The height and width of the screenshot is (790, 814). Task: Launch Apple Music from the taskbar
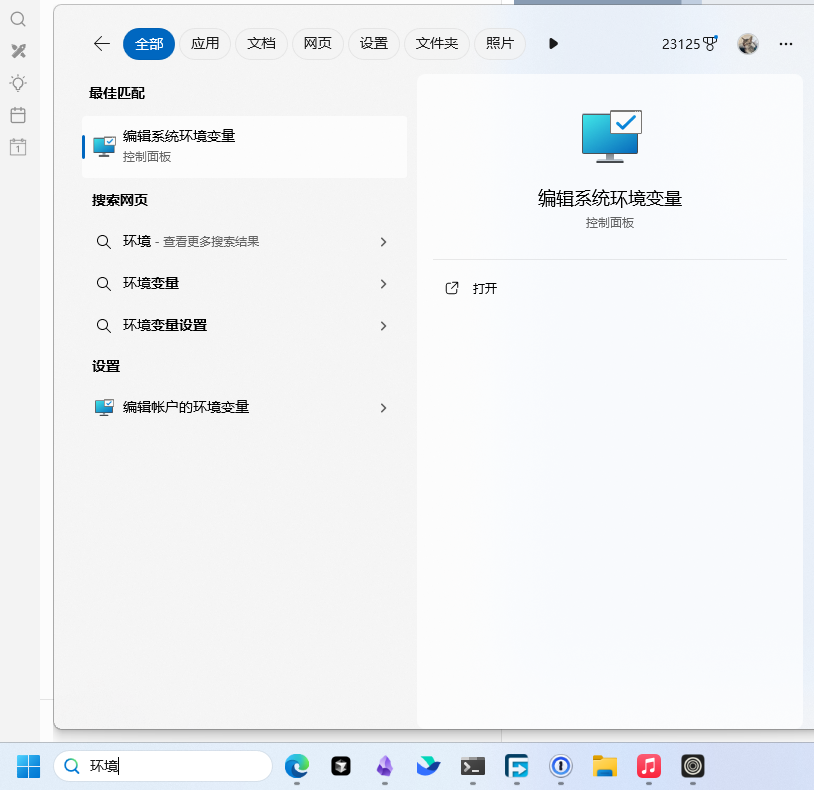649,766
